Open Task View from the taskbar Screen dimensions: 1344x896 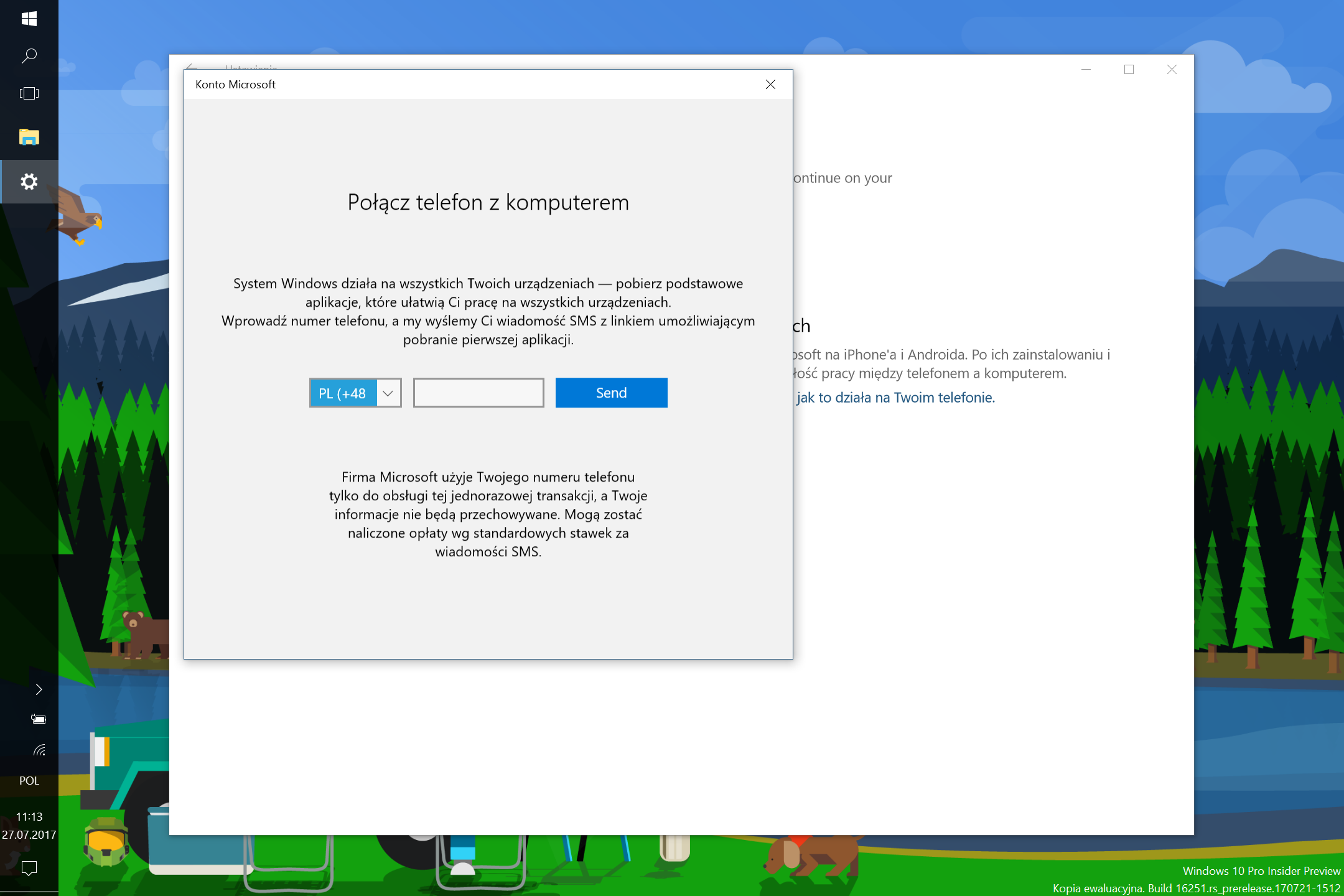29,93
